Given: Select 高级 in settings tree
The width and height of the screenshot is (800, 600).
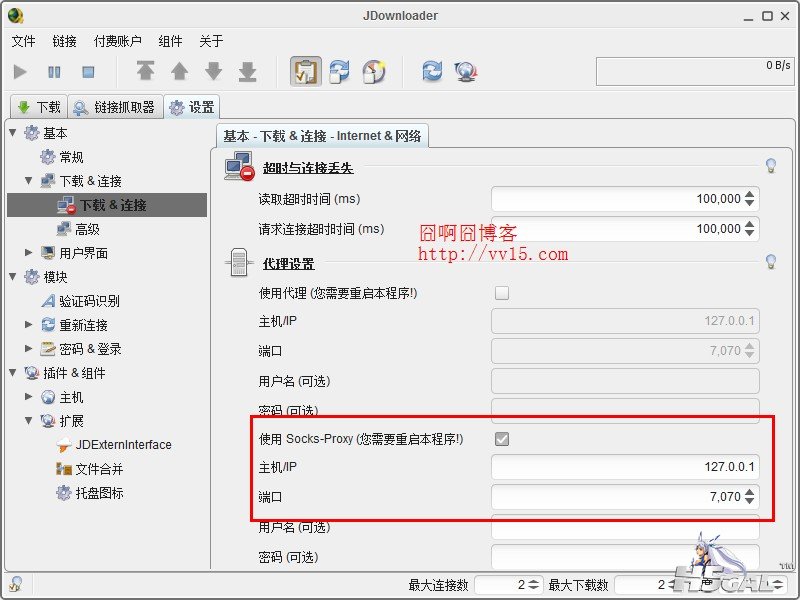Looking at the screenshot, I should pyautogui.click(x=78, y=229).
